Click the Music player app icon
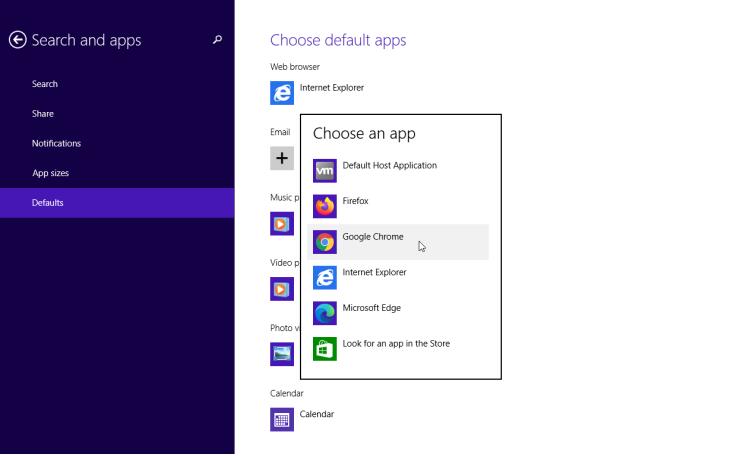729x456 pixels. [282, 224]
